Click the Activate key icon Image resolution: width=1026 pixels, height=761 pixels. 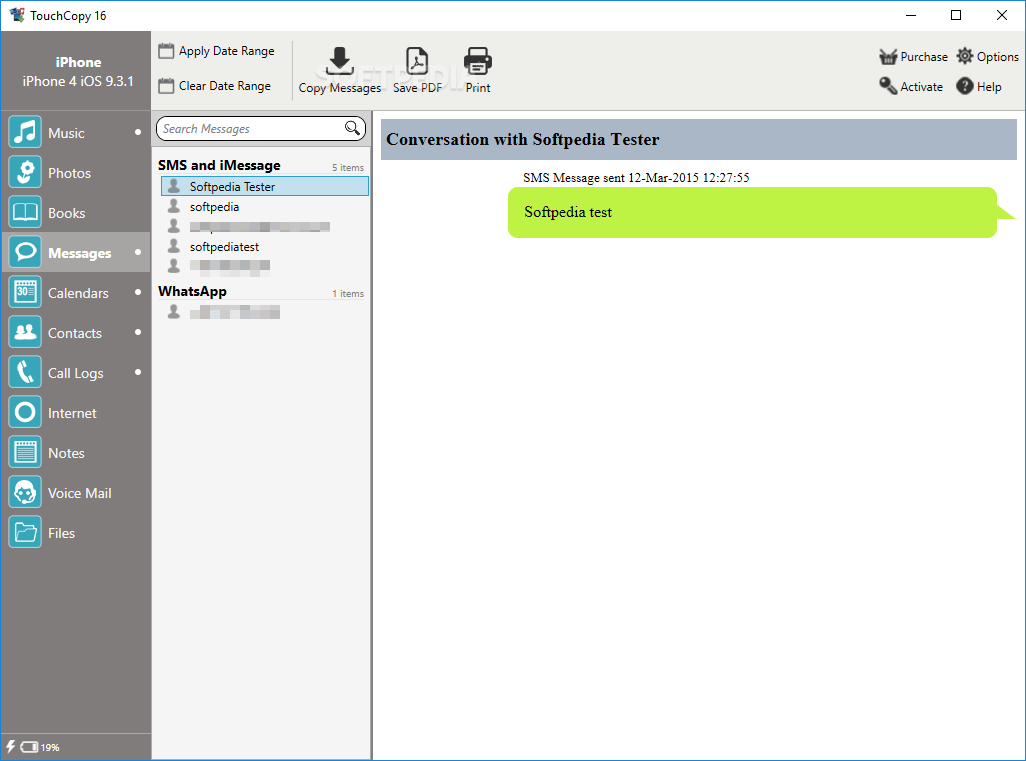(x=888, y=86)
